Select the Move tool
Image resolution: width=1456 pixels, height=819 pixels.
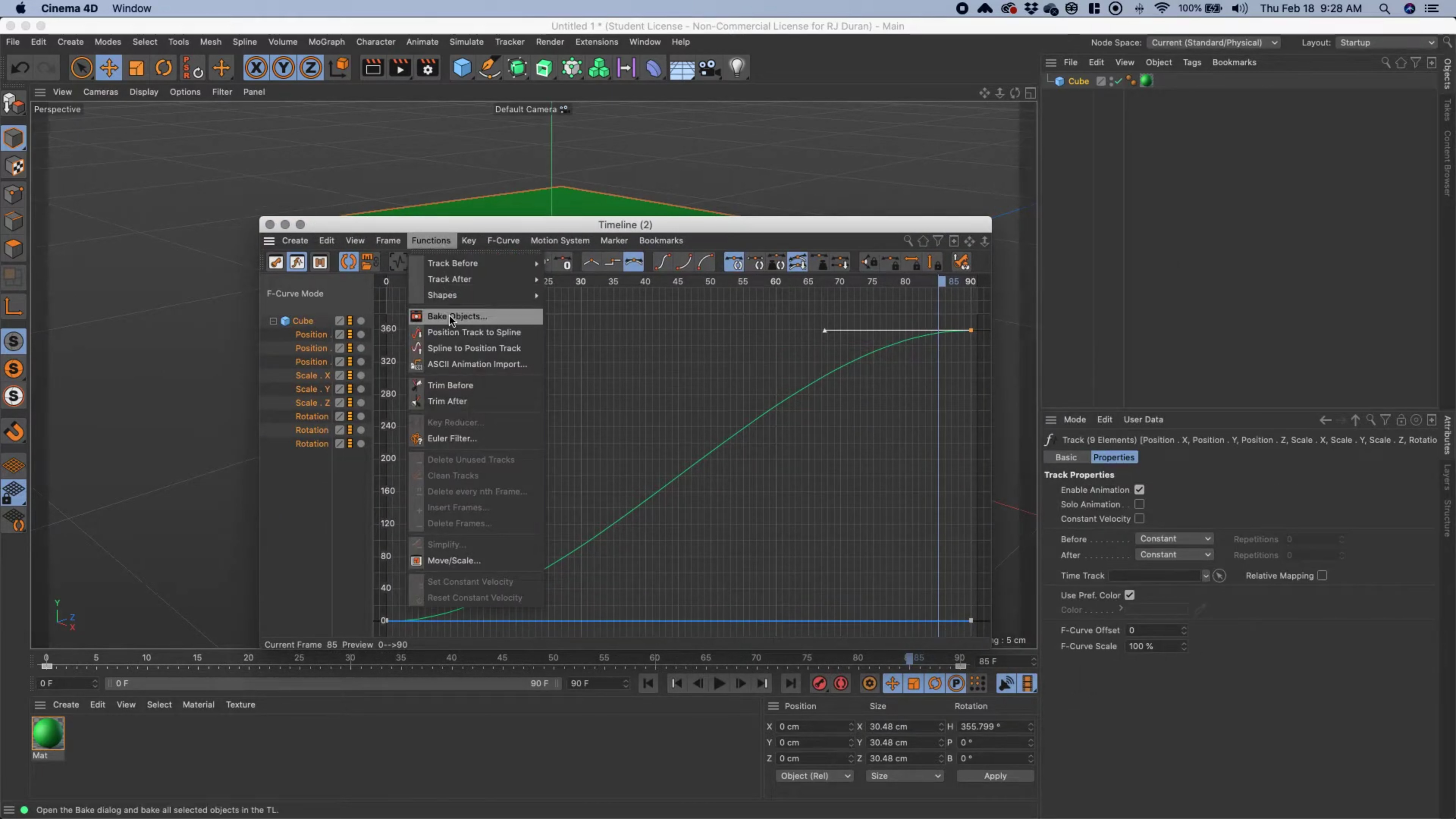click(108, 68)
